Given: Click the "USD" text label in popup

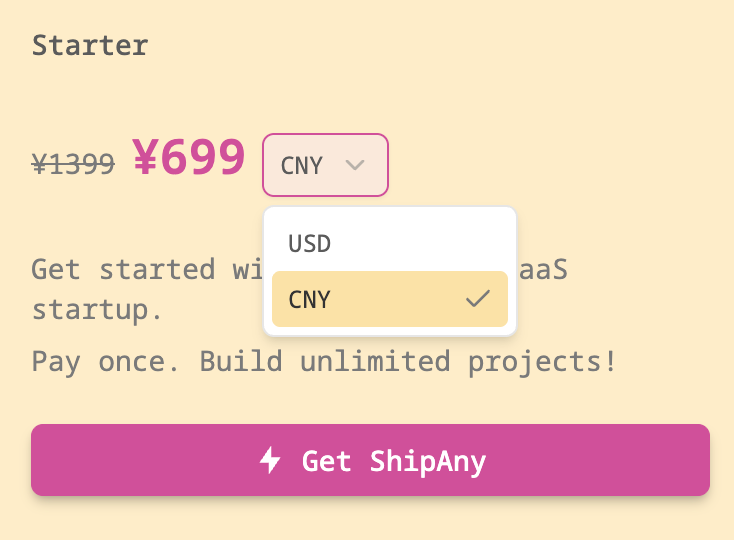Looking at the screenshot, I should click(x=309, y=243).
